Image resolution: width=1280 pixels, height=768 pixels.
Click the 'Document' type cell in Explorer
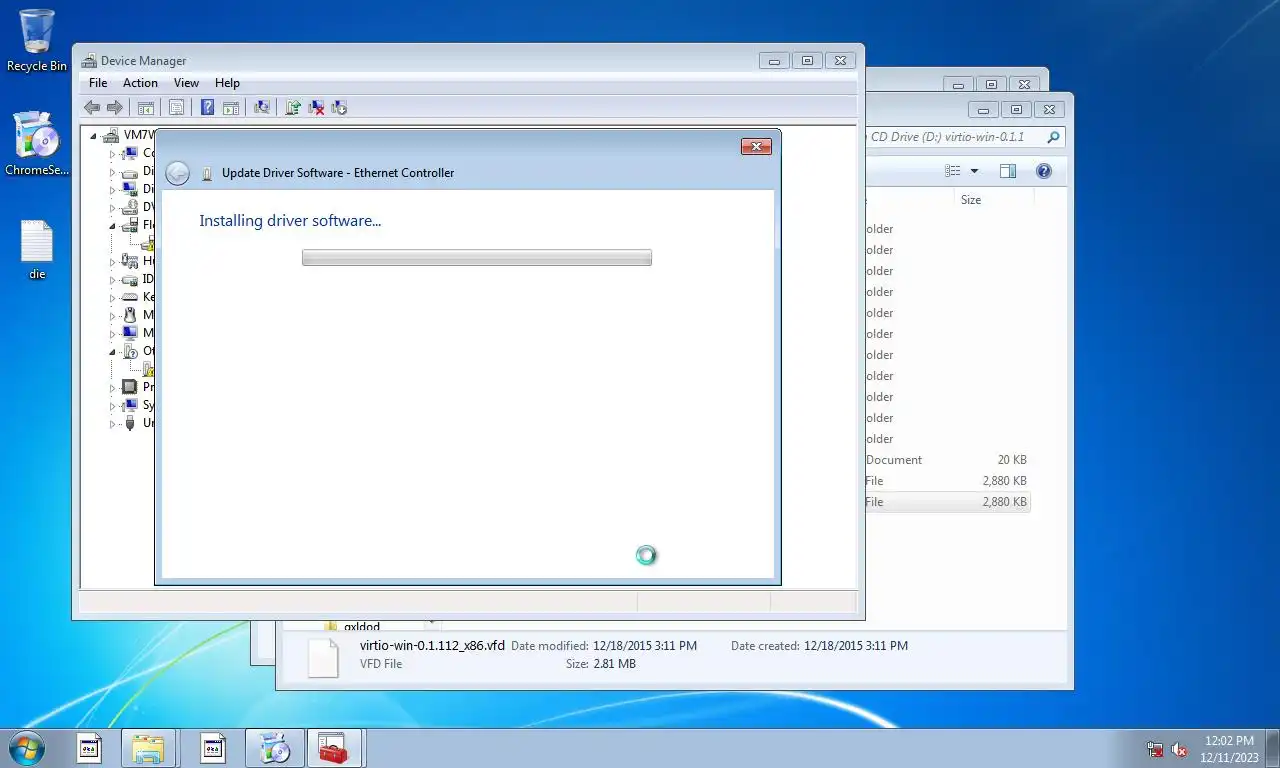(x=894, y=460)
